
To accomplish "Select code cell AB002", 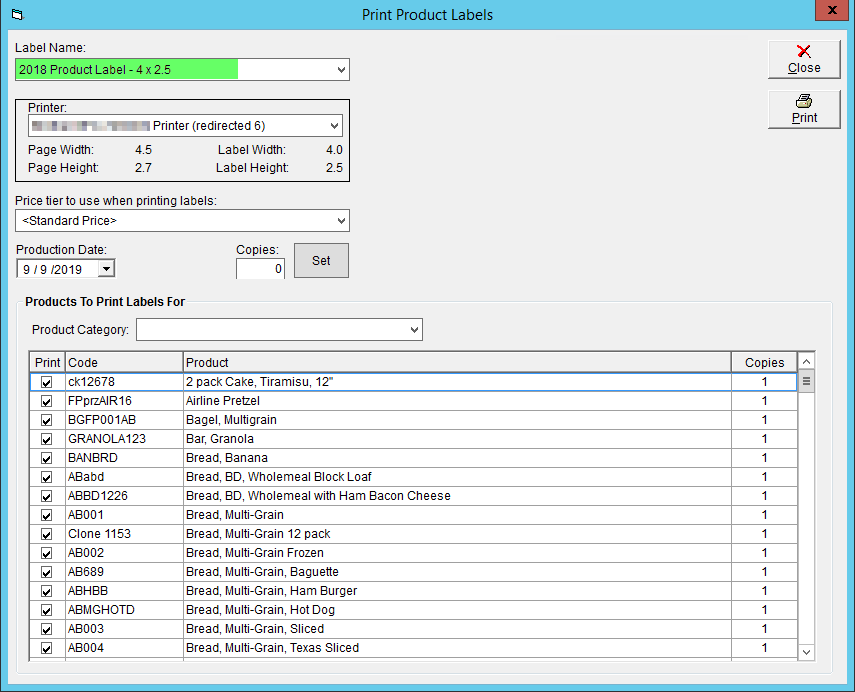I will click(x=124, y=553).
